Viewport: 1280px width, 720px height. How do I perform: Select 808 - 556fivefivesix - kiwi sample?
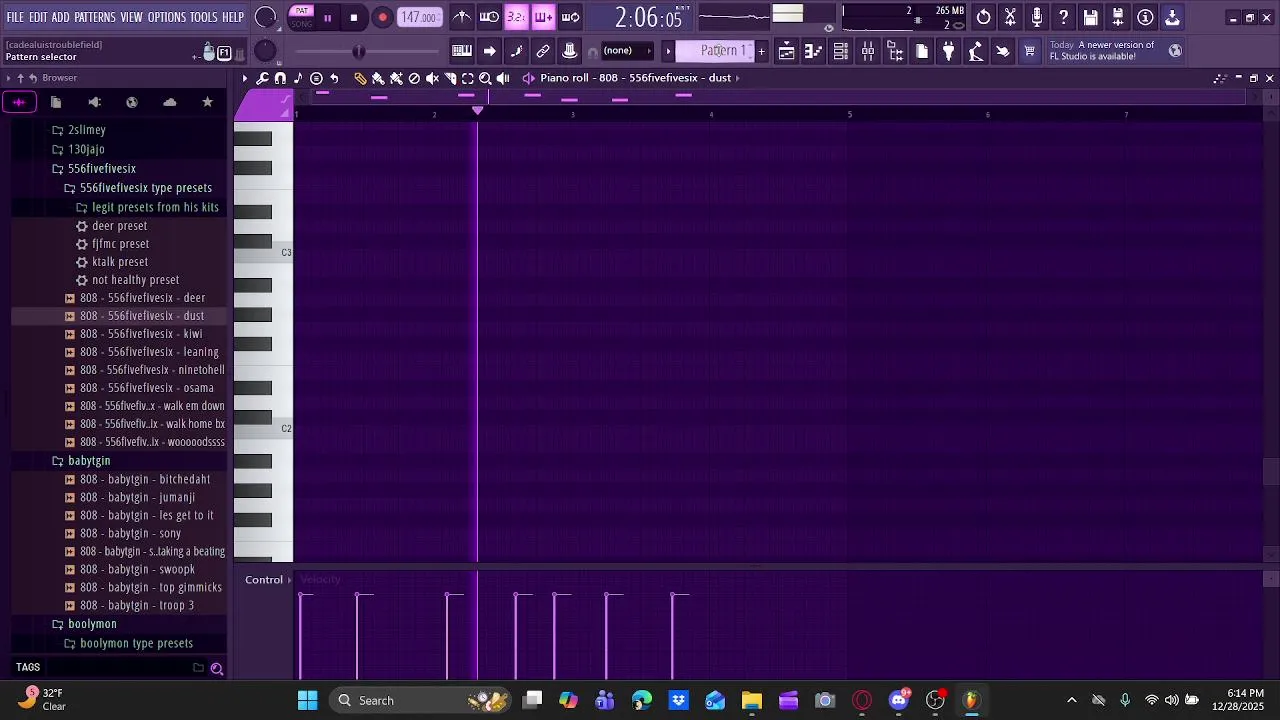[141, 334]
